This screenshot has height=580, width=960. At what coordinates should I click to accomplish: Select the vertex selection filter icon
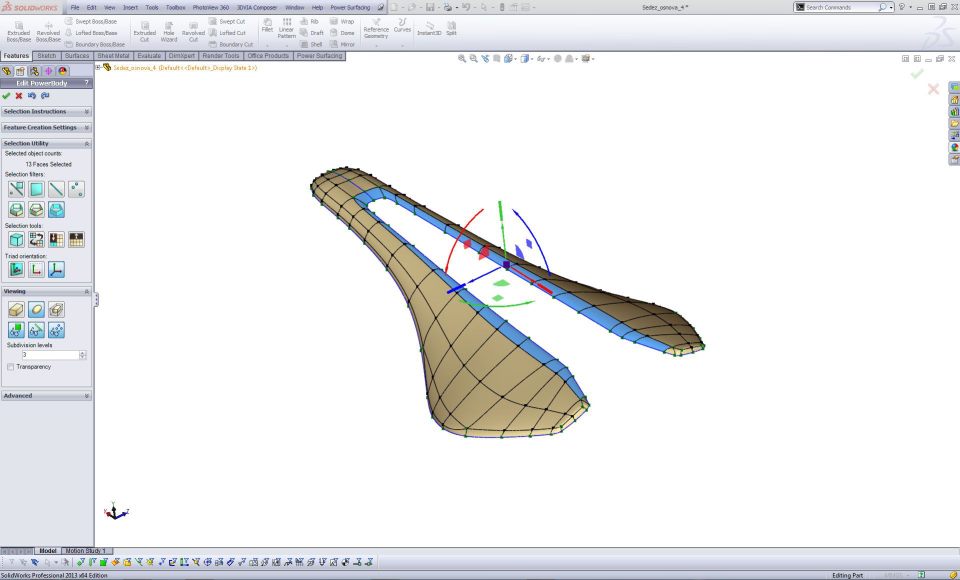point(76,189)
